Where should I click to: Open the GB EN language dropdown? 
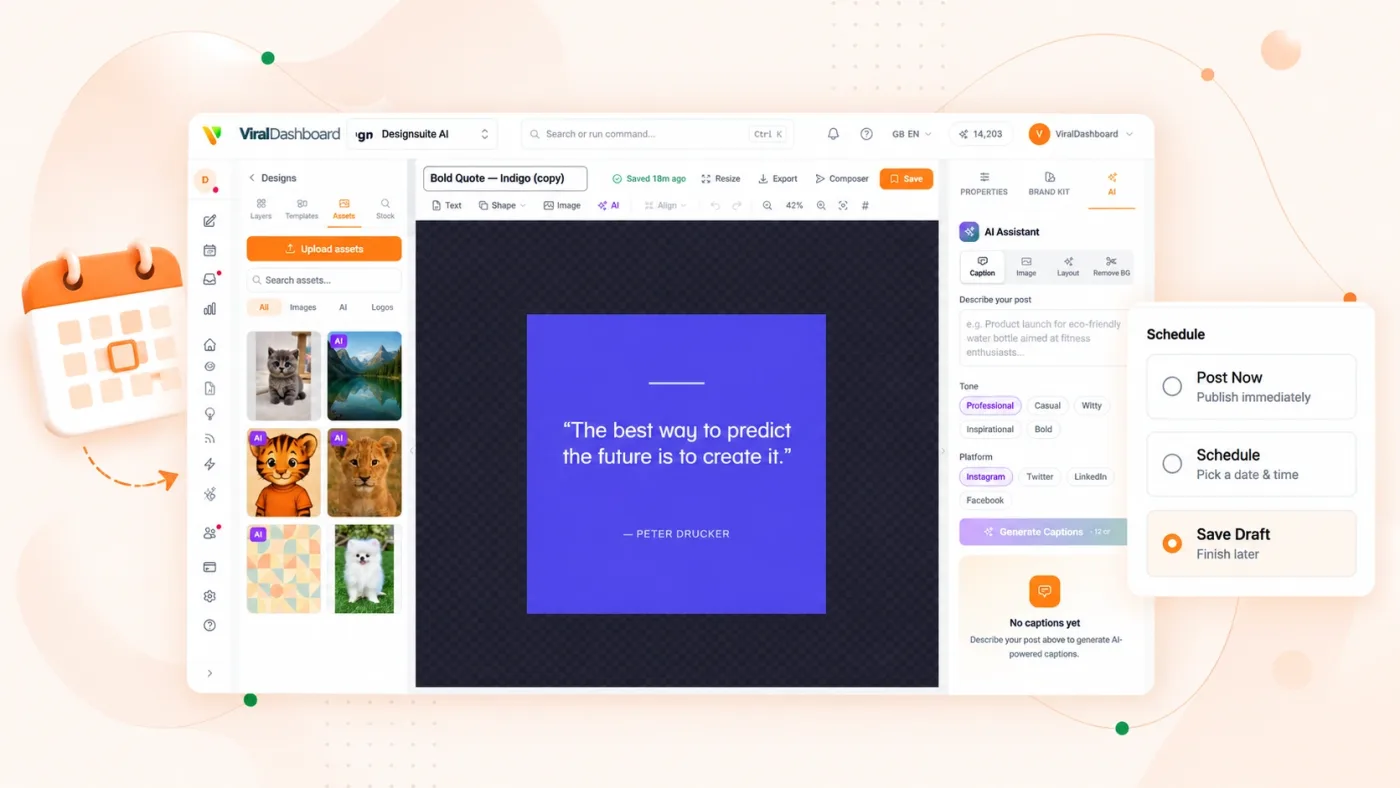(x=911, y=134)
